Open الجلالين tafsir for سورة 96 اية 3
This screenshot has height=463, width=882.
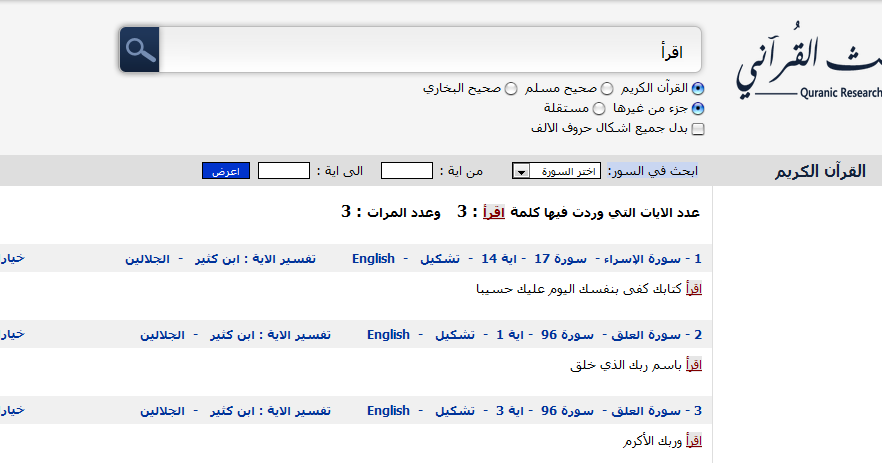tap(163, 411)
